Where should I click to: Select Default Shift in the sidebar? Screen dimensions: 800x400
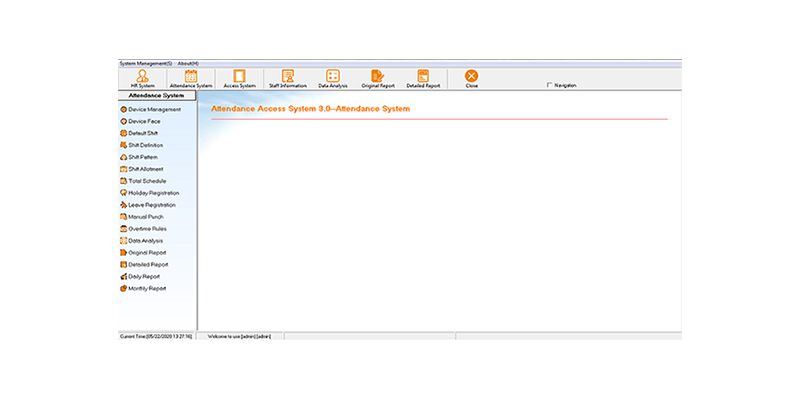click(139, 133)
